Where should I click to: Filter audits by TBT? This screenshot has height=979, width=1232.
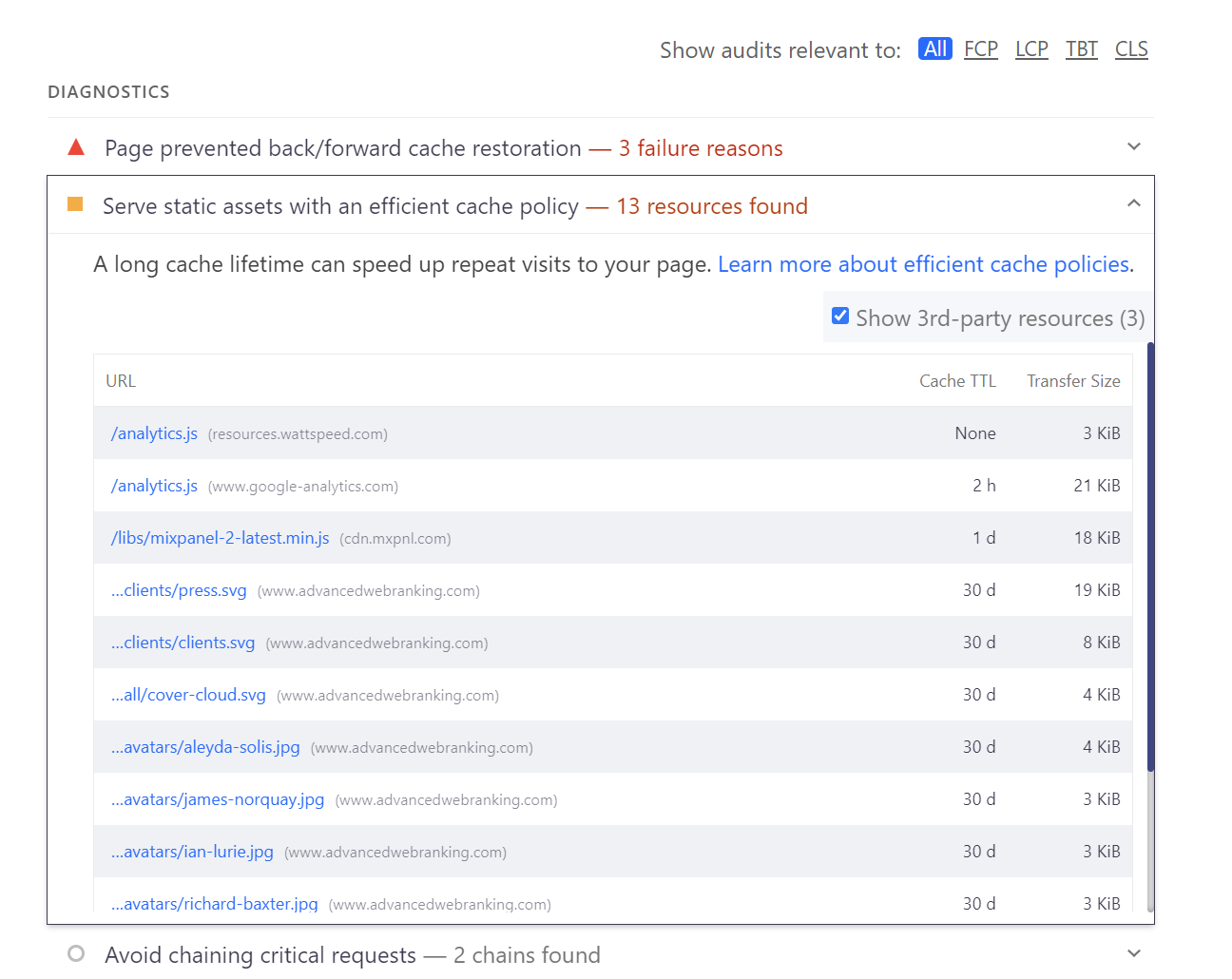coord(1082,48)
